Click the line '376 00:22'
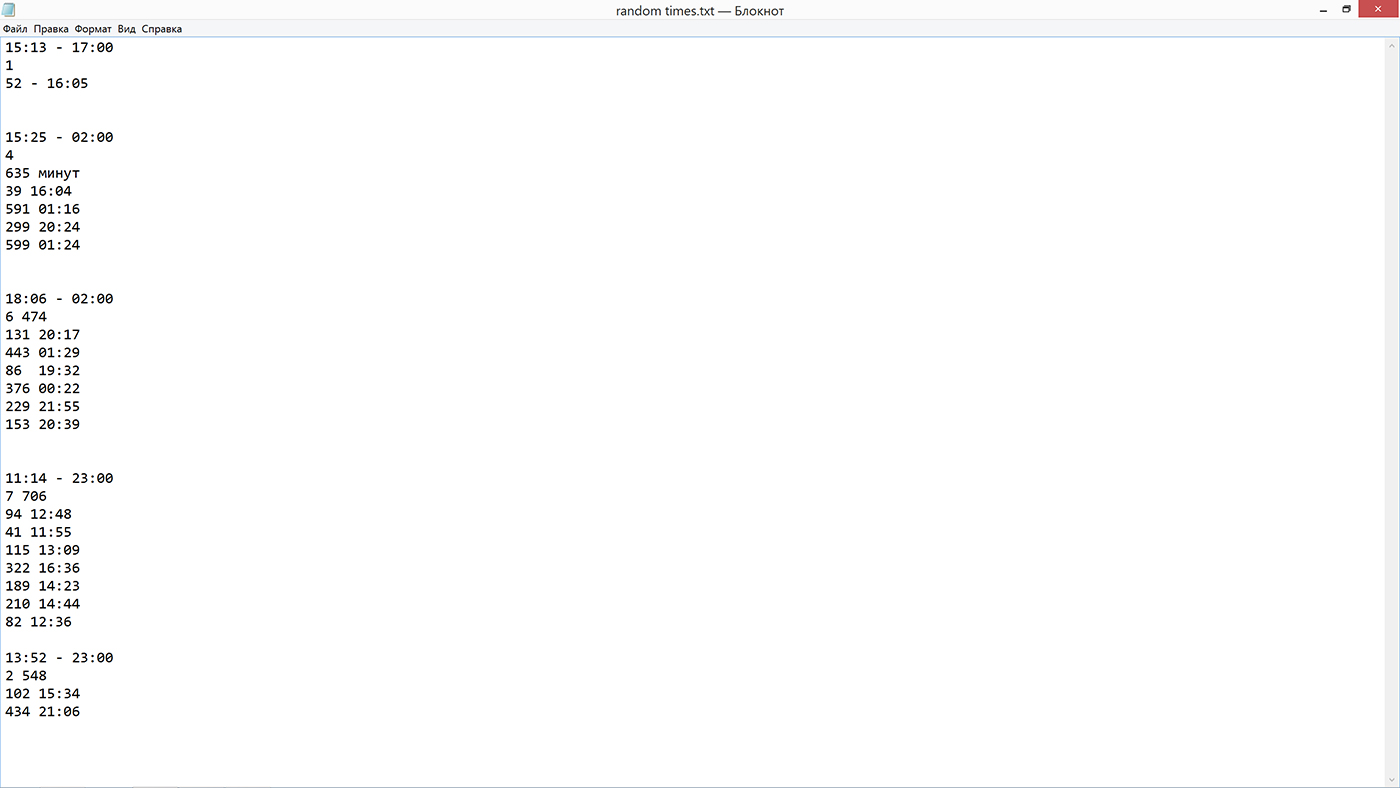Viewport: 1400px width, 788px height. 42,389
